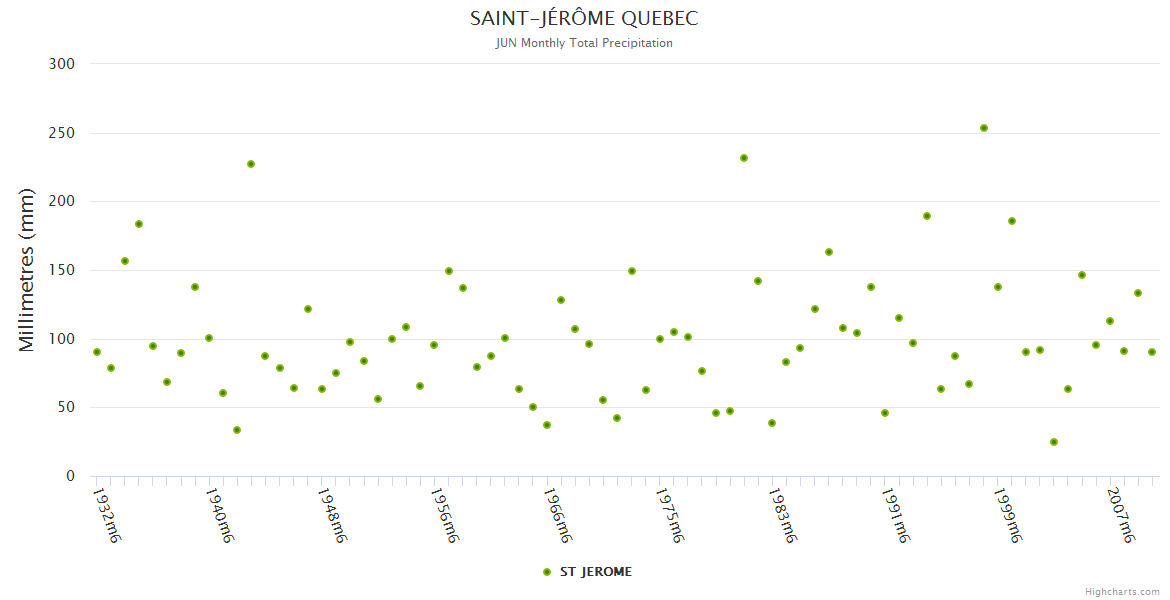Select the rightmost data point on the chart

coord(1152,352)
